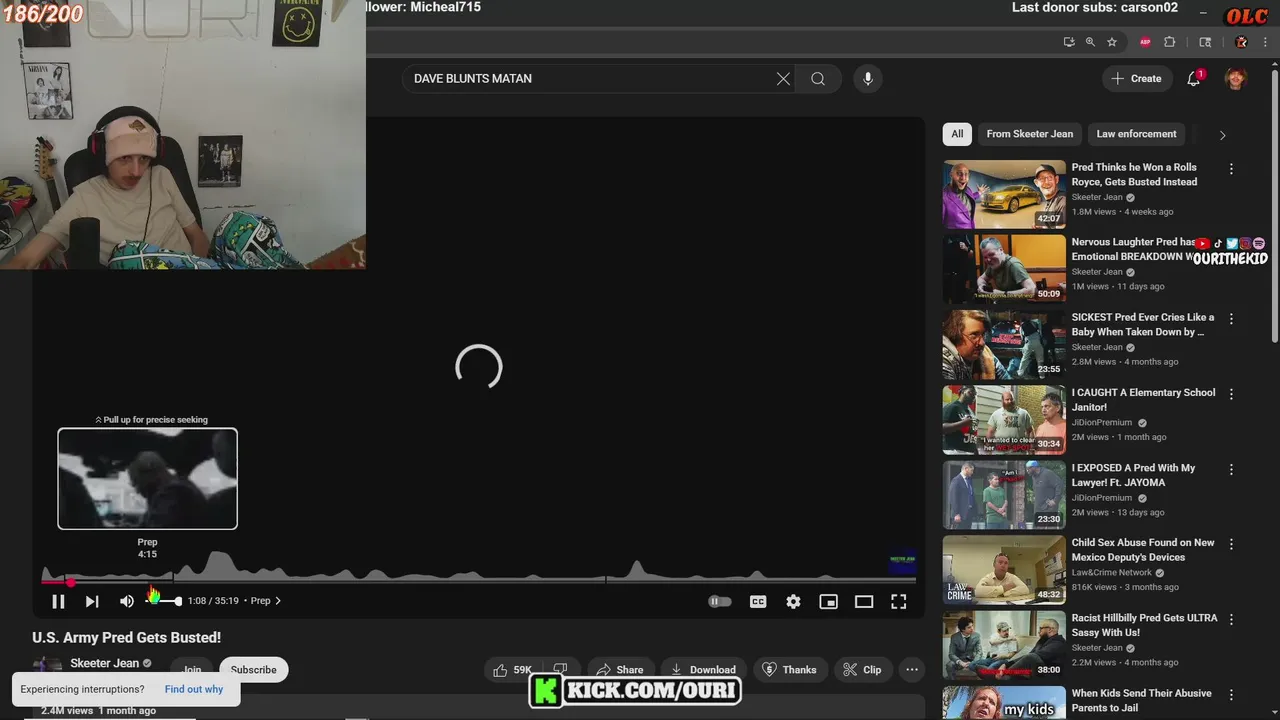Open options for 'Pred Thinks he Won a Rolls Royce'
Image resolution: width=1280 pixels, height=720 pixels.
point(1231,169)
